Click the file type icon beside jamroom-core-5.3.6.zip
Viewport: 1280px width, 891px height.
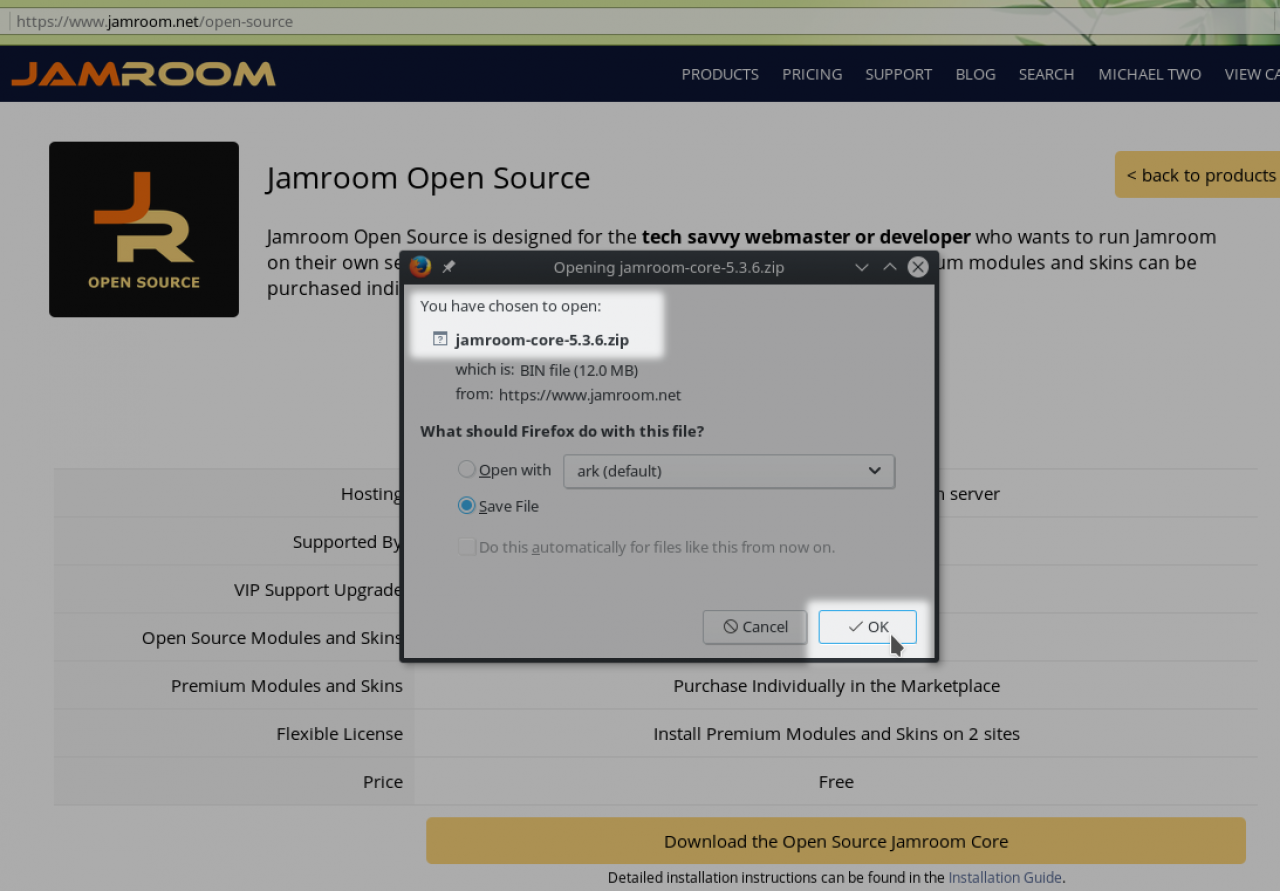point(440,339)
